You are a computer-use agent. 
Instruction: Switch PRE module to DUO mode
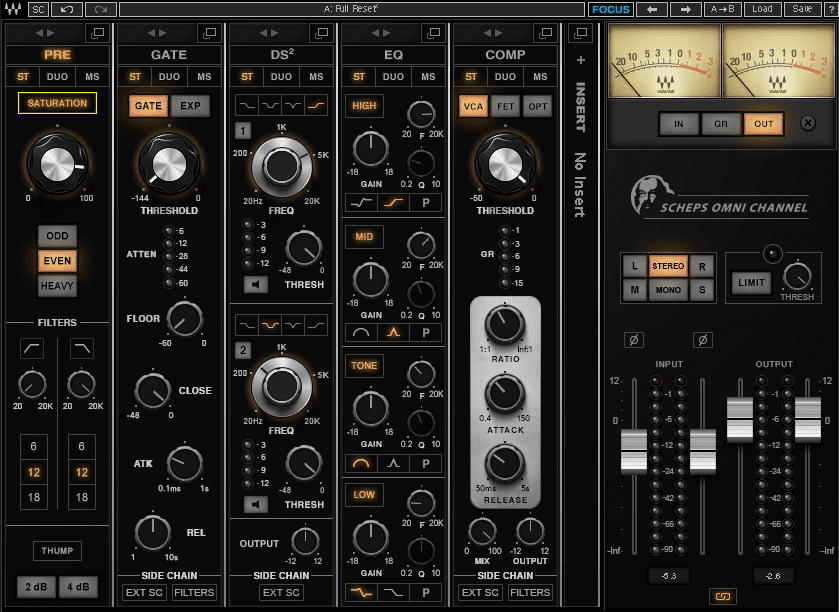tap(57, 76)
